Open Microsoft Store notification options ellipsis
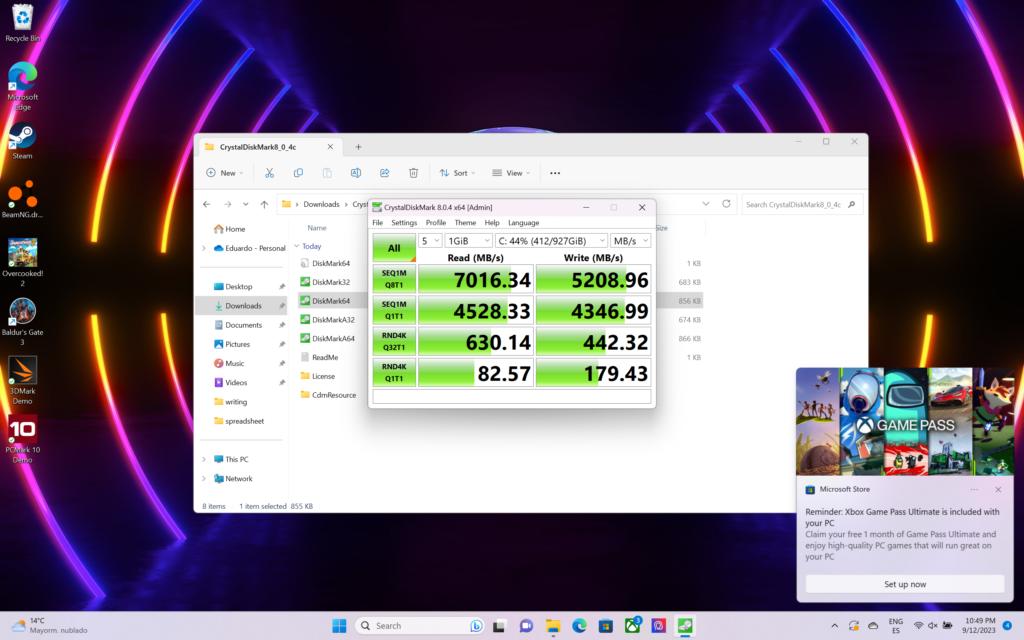 click(974, 489)
